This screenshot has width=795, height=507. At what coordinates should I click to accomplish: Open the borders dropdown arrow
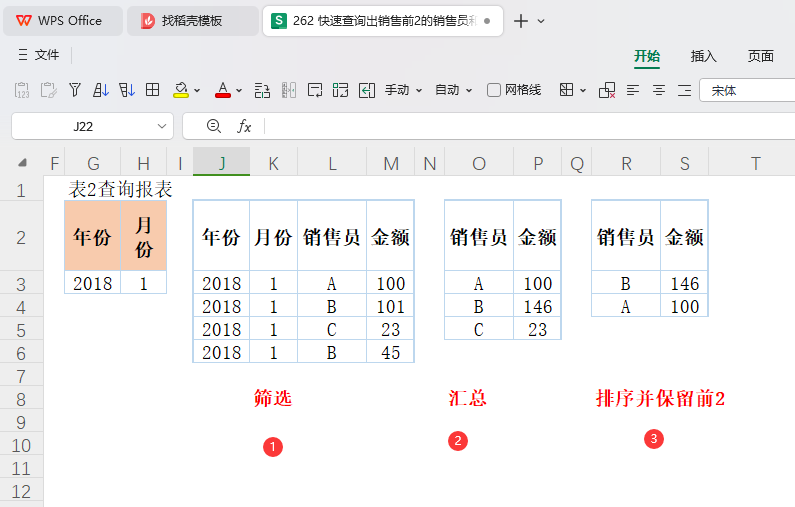pyautogui.click(x=583, y=91)
